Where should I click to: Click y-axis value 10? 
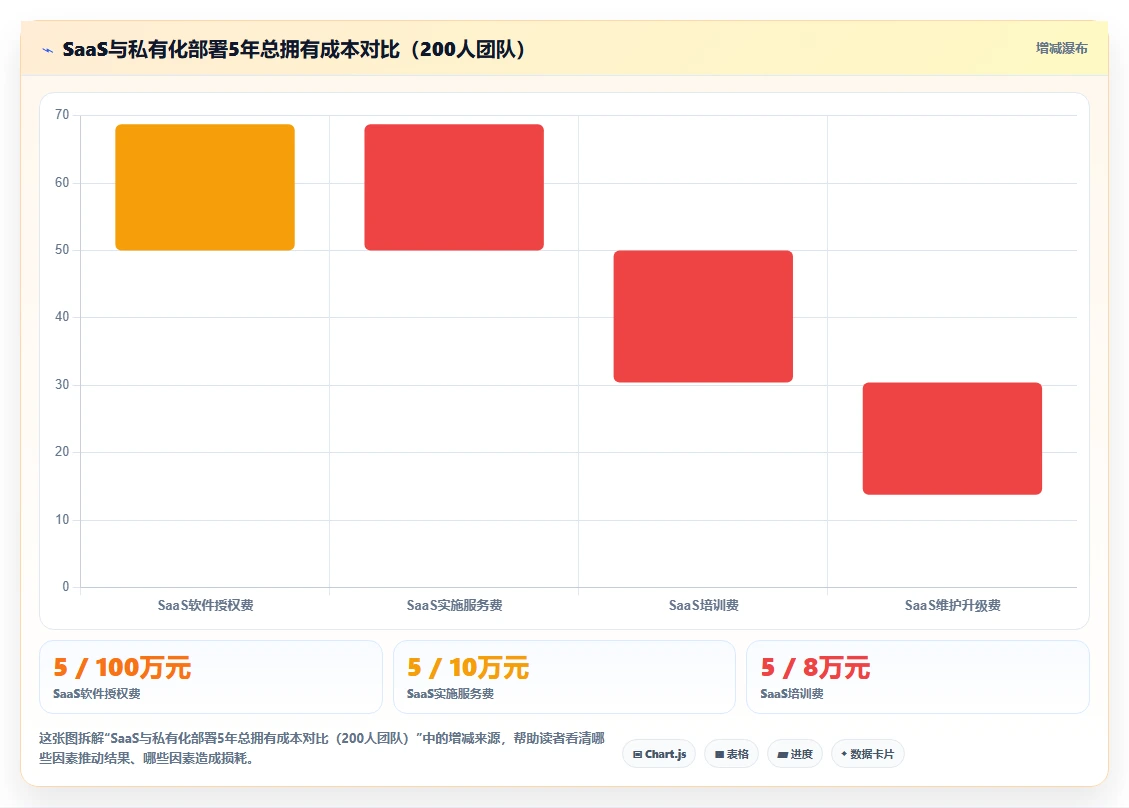[x=62, y=519]
